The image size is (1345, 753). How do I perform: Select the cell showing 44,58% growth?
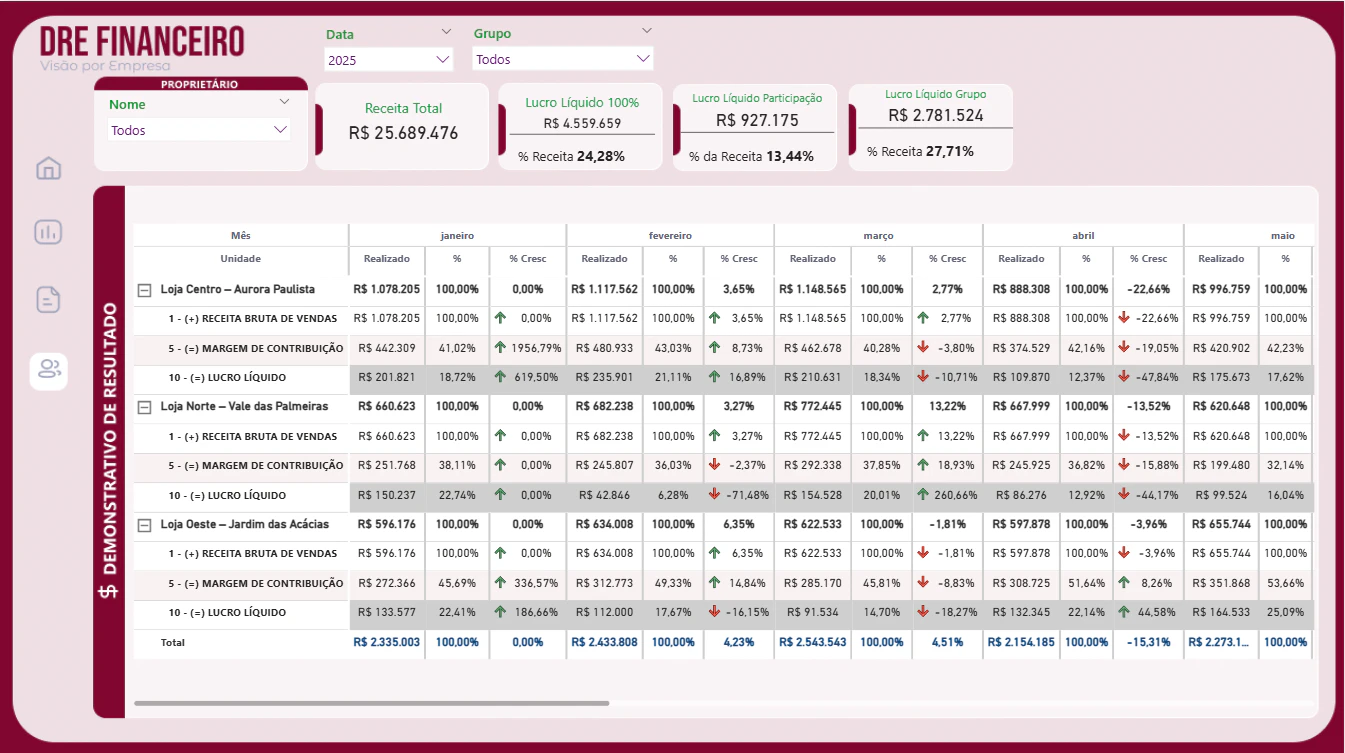coord(1148,612)
